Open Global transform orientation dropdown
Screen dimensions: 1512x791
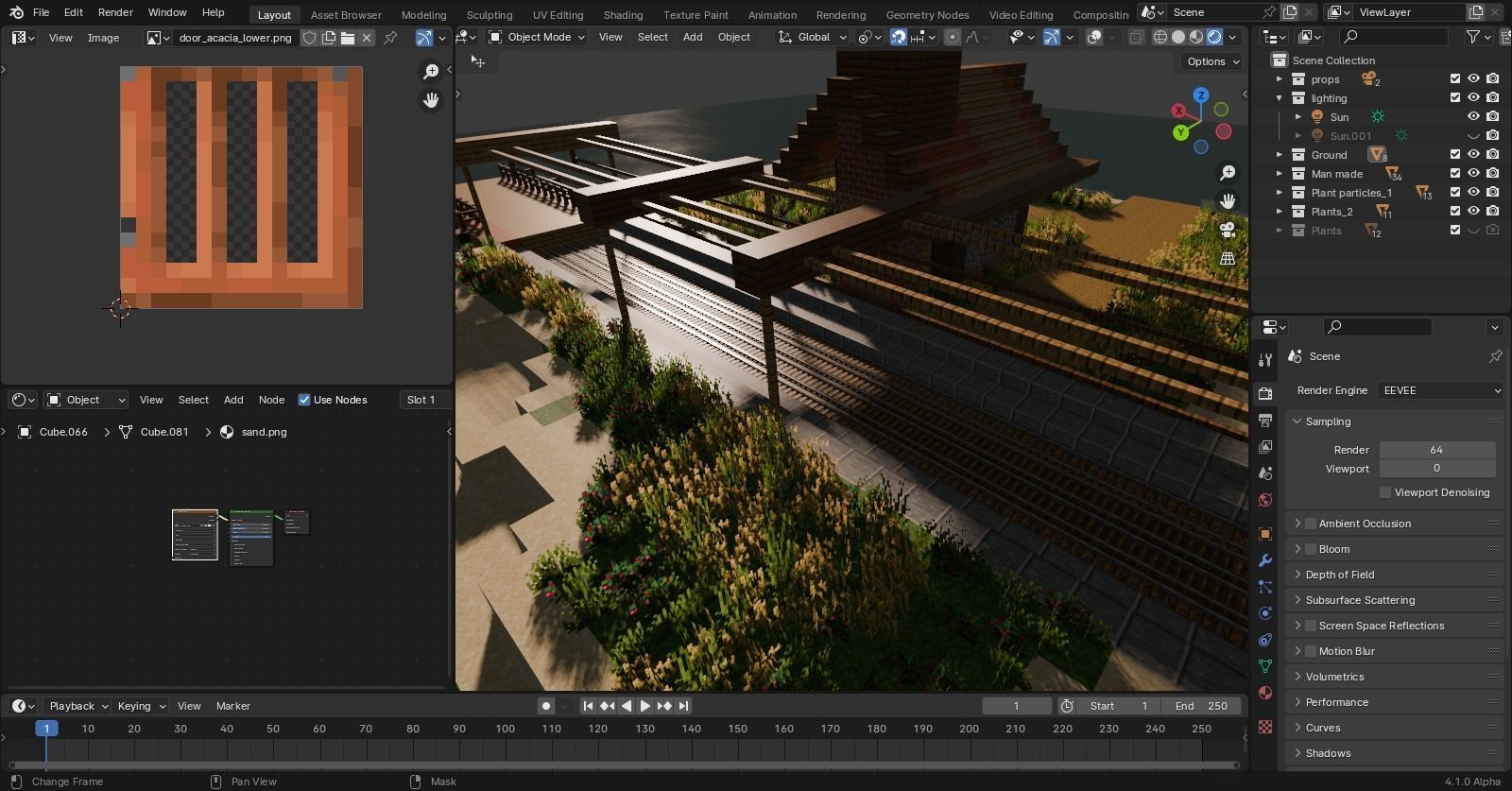coord(812,37)
